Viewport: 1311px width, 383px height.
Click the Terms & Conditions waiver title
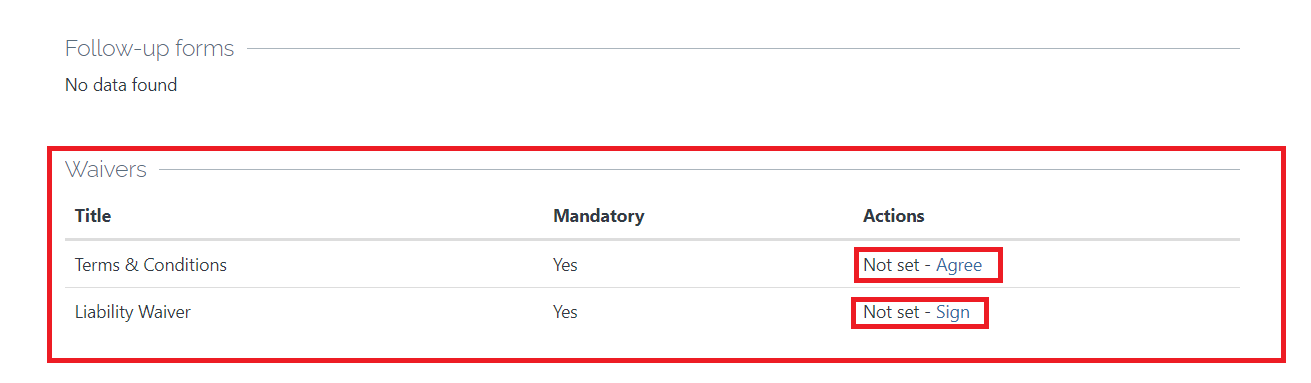pos(151,265)
